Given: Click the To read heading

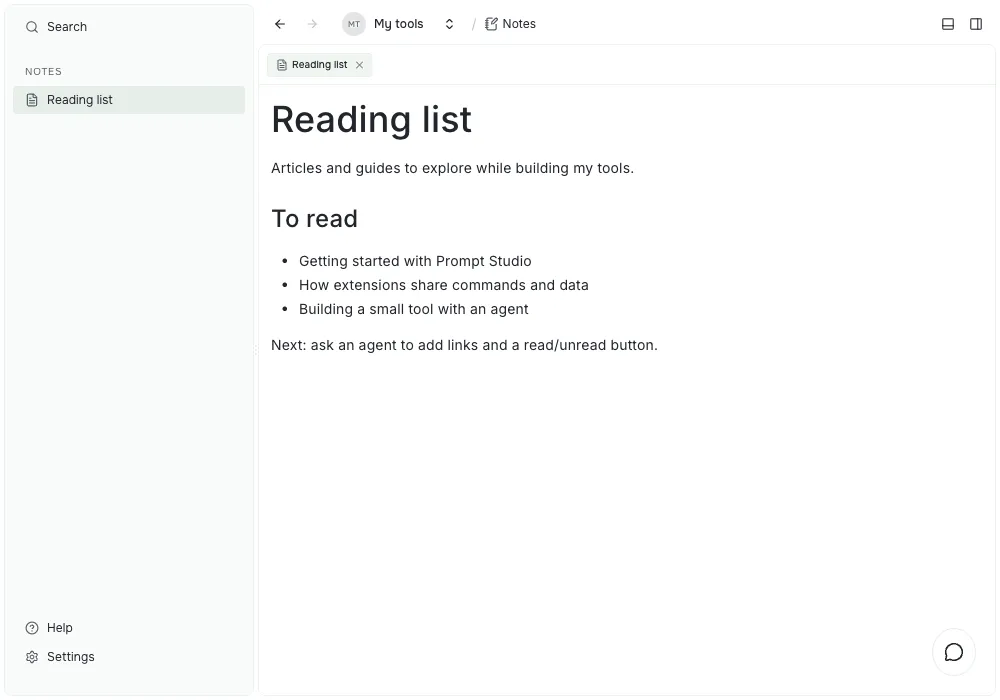Looking at the screenshot, I should tap(314, 219).
